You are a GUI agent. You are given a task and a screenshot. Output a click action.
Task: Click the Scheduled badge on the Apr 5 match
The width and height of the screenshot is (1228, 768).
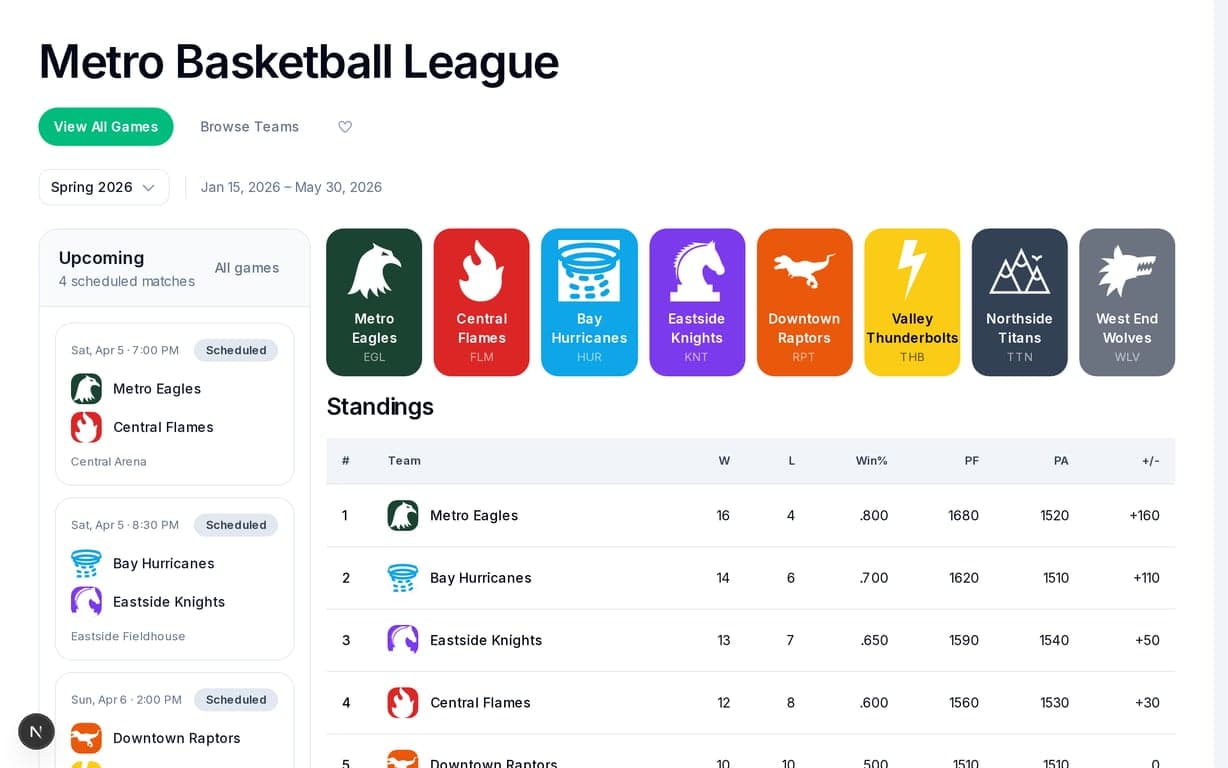point(236,350)
